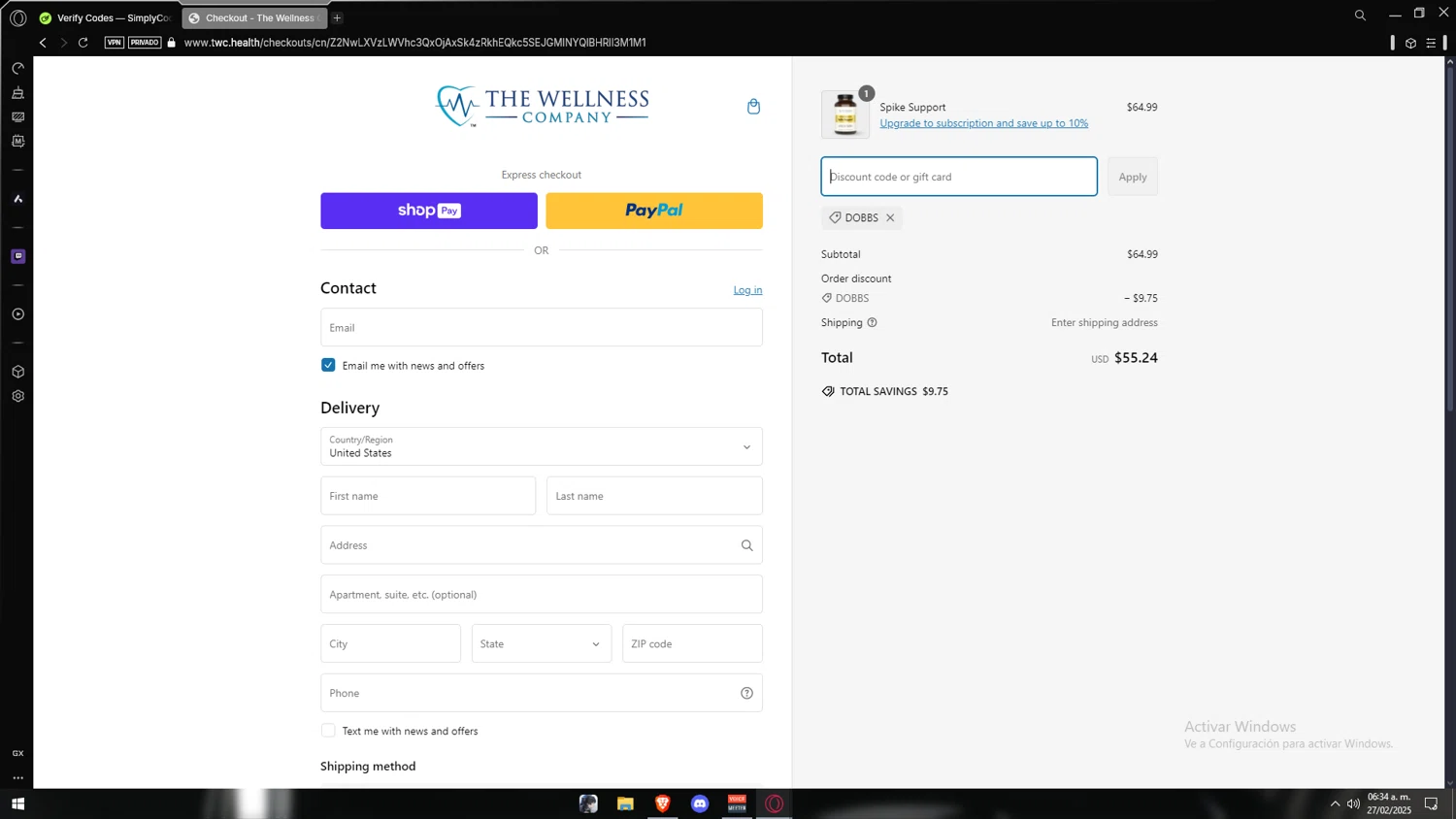Open the extensions cube in toolbar
This screenshot has width=1456, height=819.
[x=1410, y=43]
